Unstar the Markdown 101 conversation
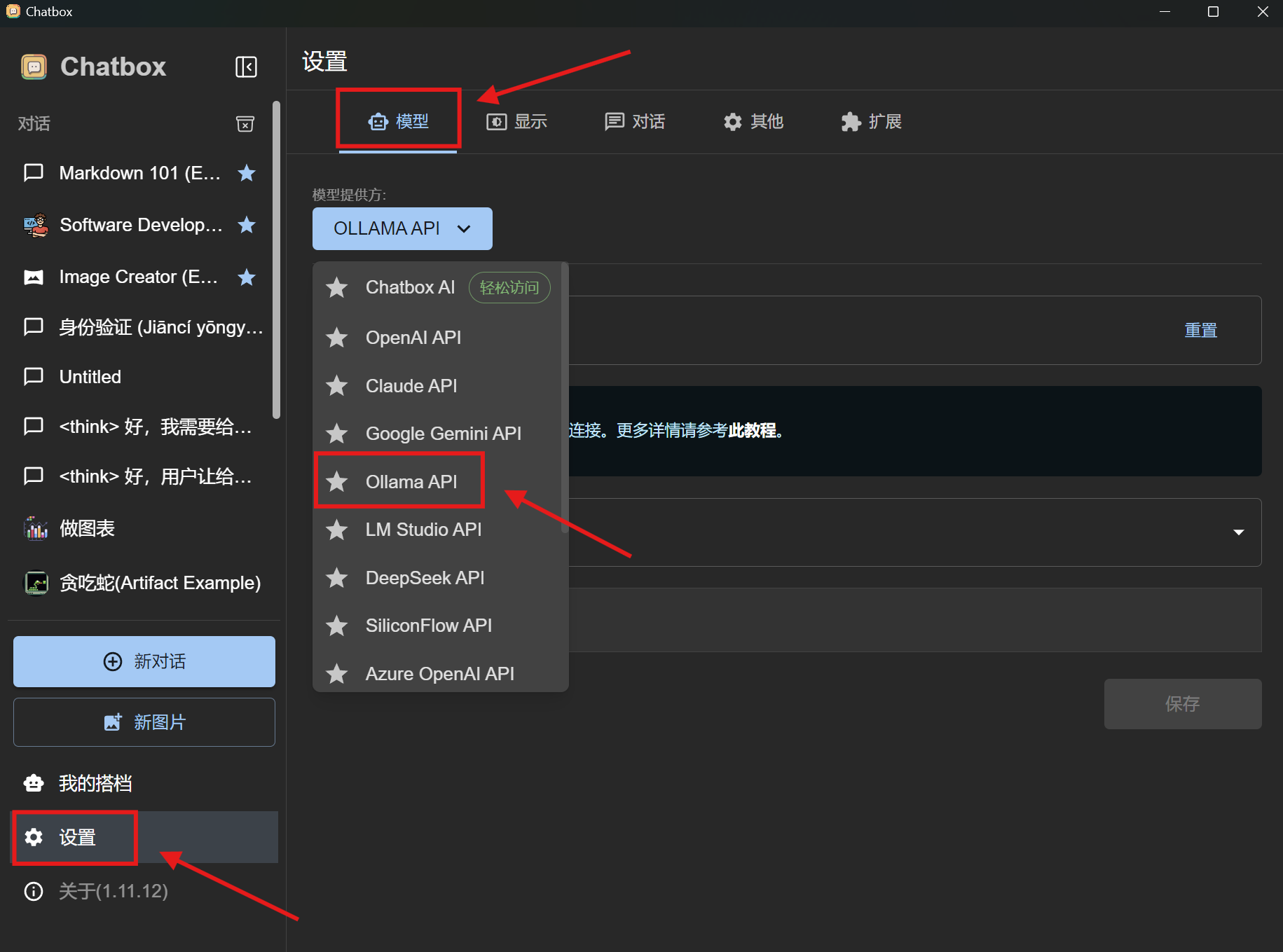 (x=247, y=173)
